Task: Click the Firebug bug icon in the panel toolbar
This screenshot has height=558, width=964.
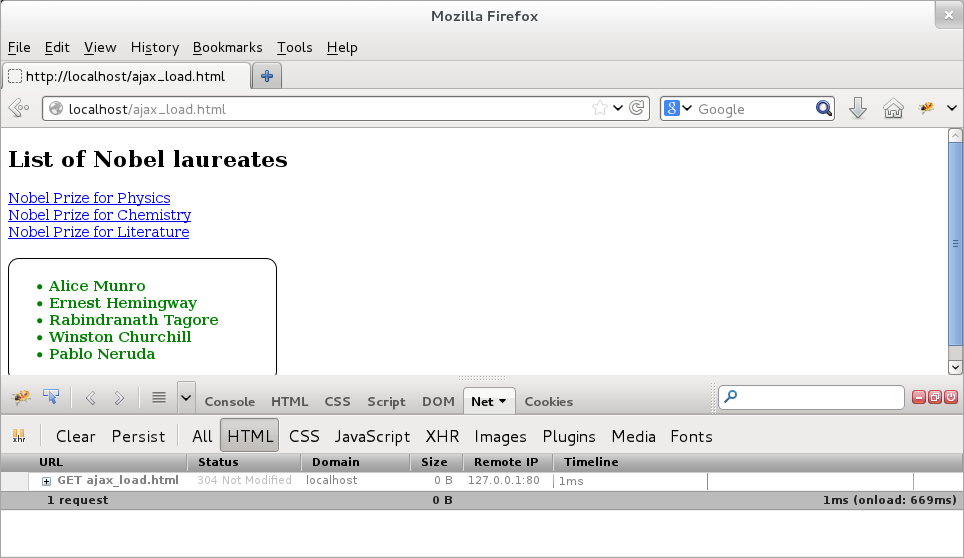Action: pos(21,399)
